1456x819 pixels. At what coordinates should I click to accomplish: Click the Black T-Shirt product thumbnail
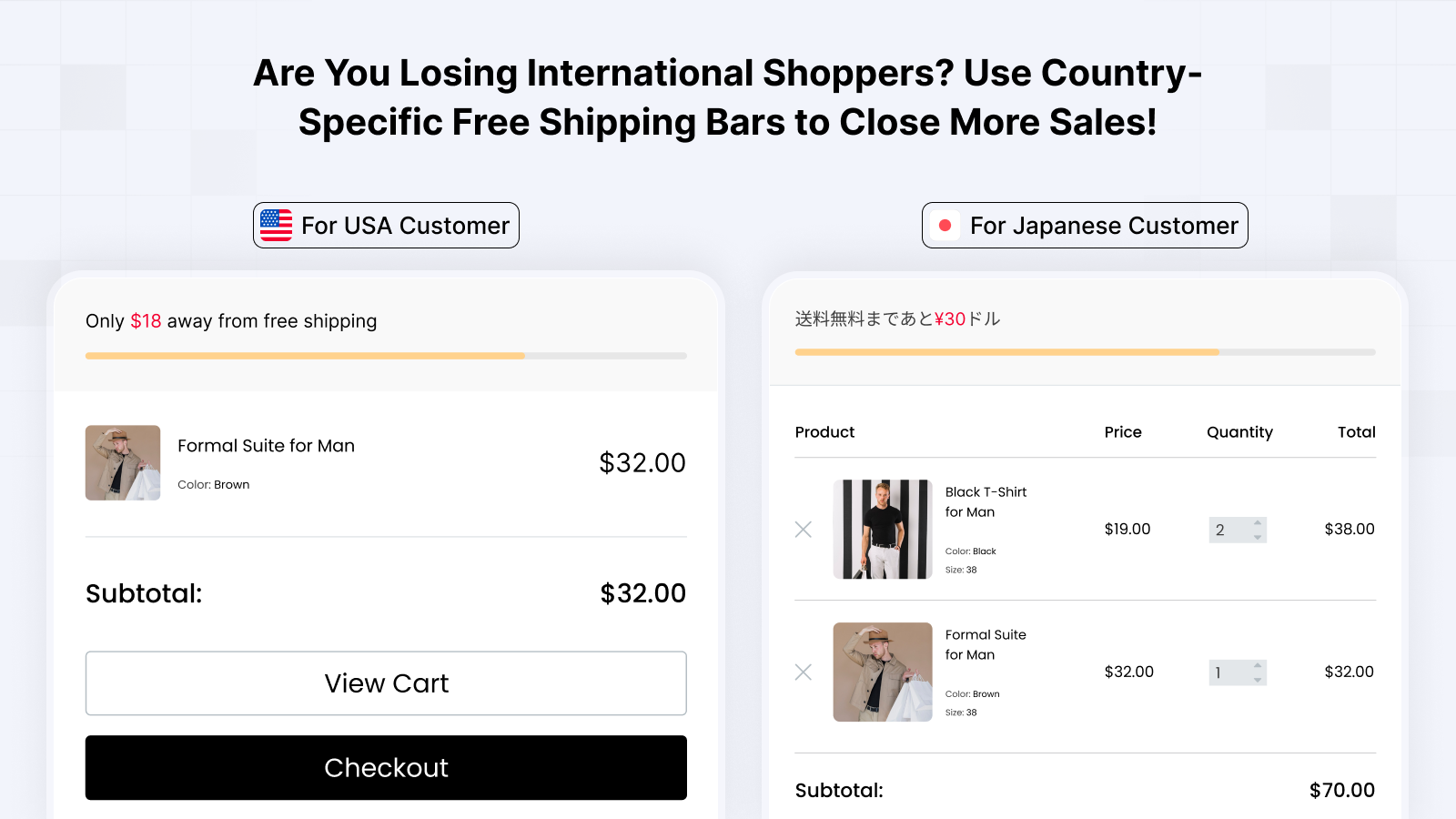(x=883, y=529)
